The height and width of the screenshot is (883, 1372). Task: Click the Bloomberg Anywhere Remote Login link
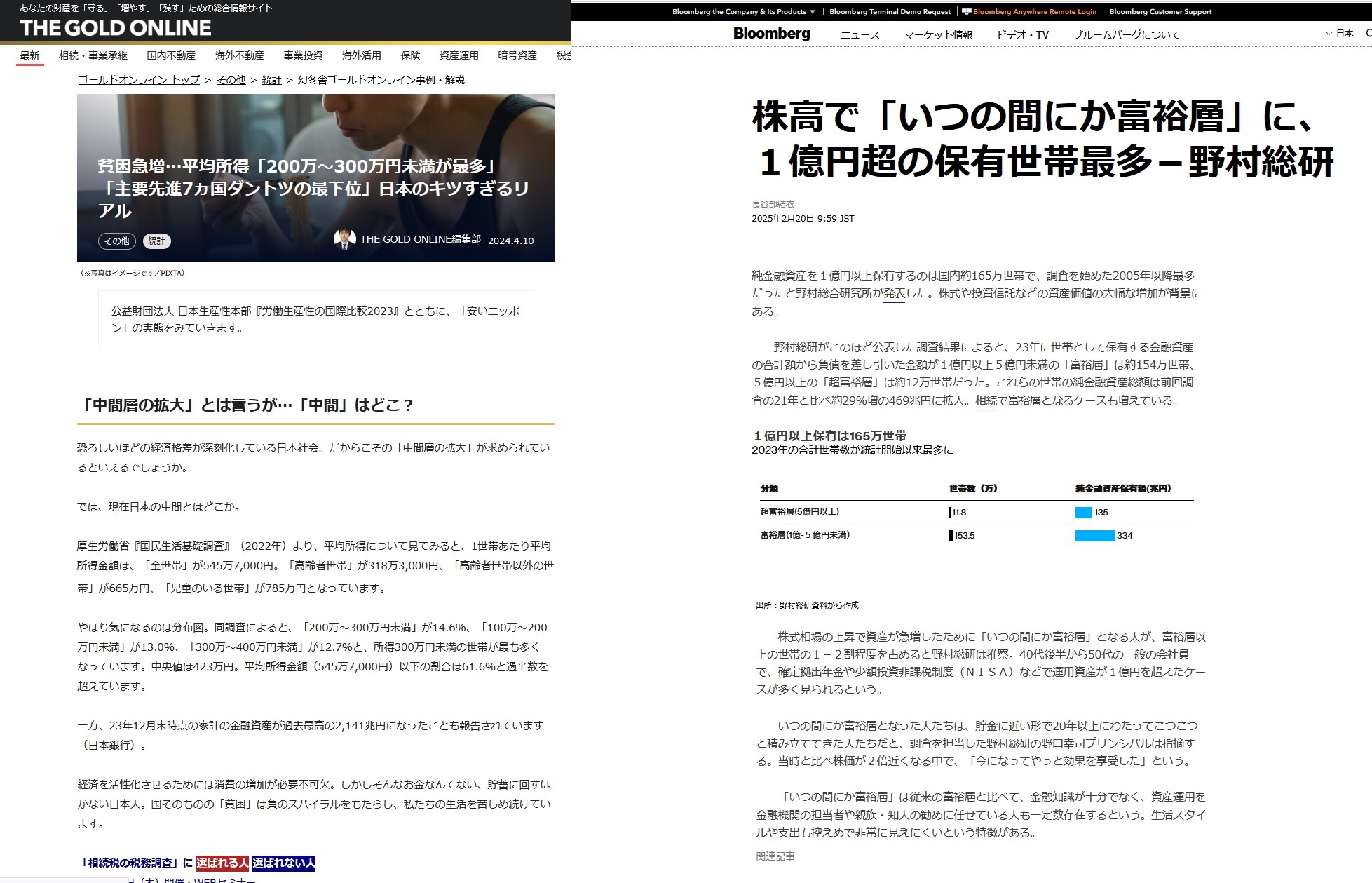coord(1033,12)
